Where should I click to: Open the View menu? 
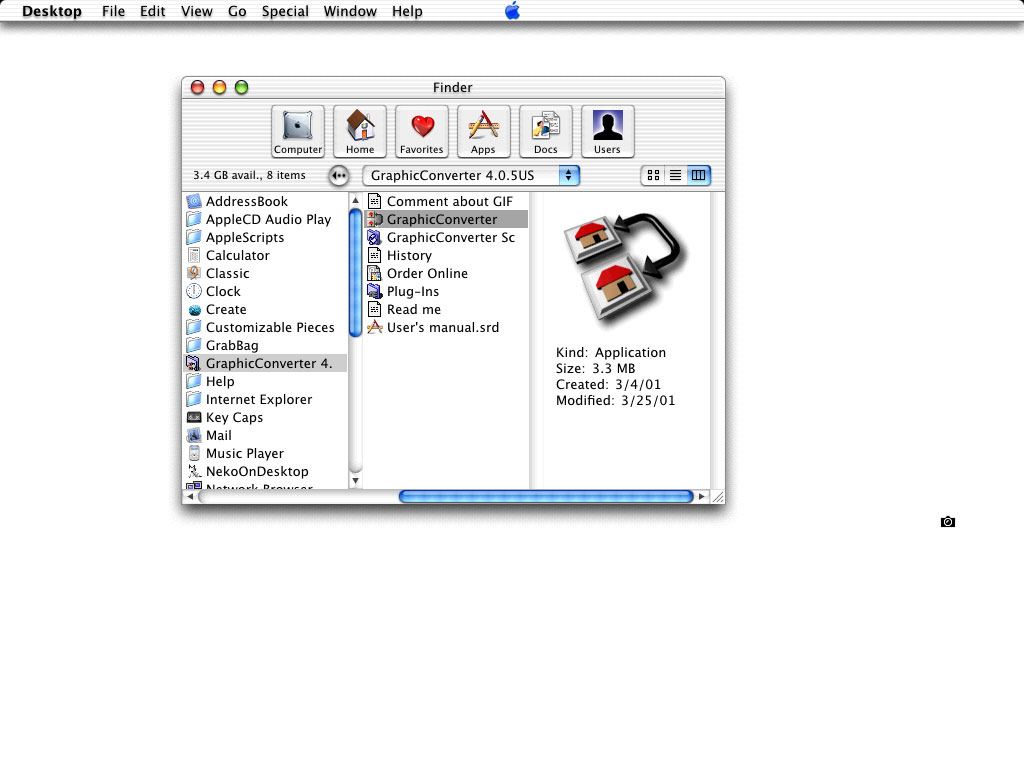tap(197, 11)
